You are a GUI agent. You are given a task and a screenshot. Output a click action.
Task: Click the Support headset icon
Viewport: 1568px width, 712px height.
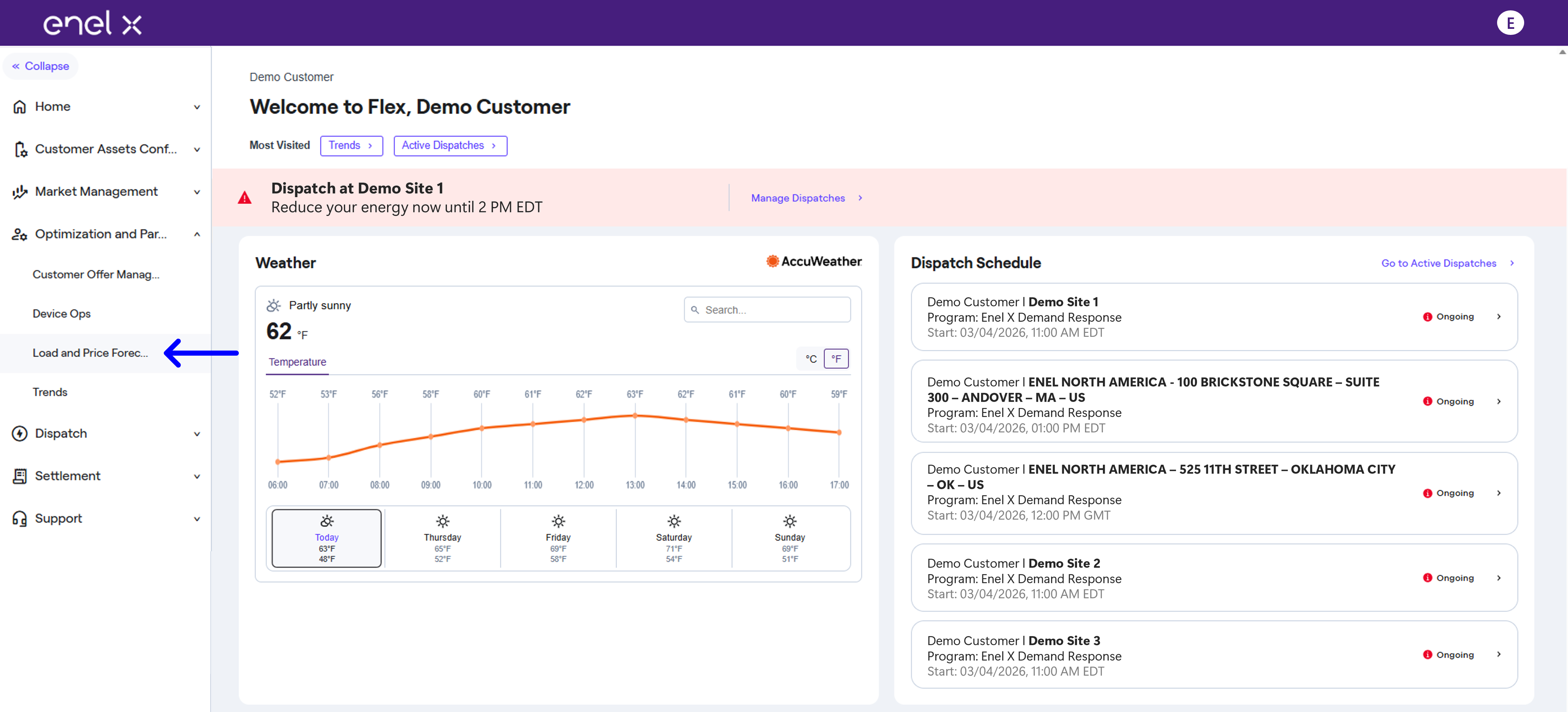pos(20,518)
